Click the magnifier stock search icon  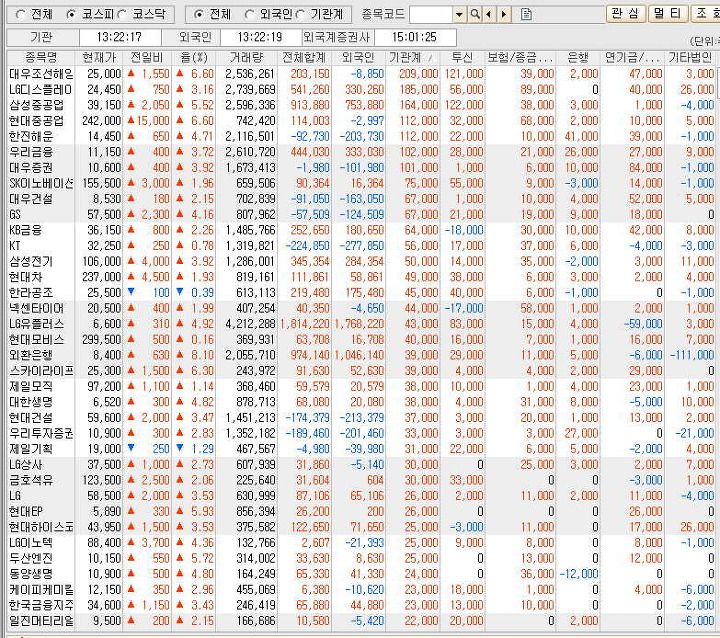click(475, 15)
